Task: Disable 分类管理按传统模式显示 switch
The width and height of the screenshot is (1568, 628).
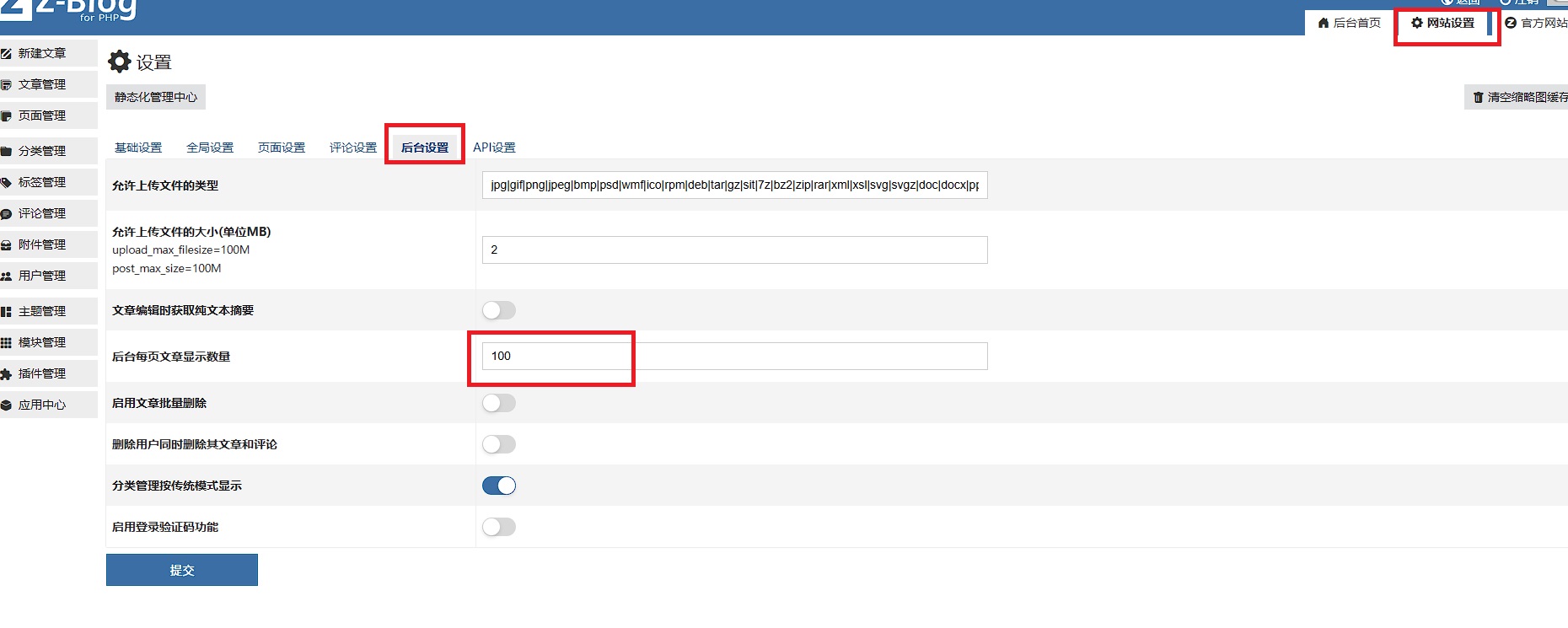Action: click(x=499, y=486)
